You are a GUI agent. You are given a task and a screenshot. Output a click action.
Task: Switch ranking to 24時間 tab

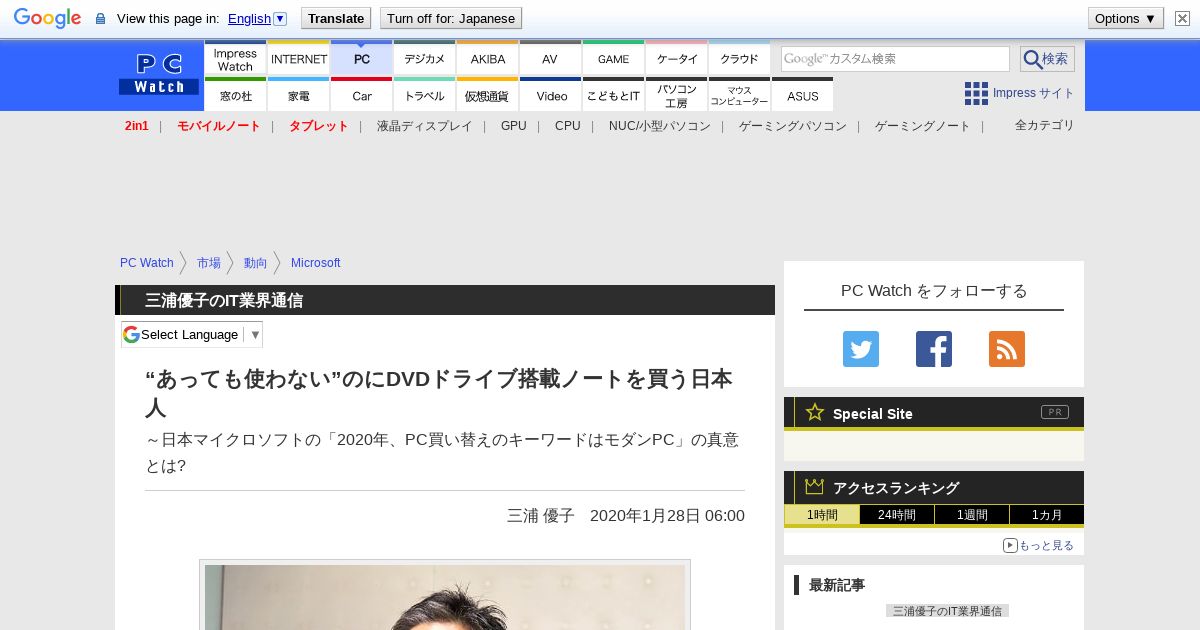tap(897, 515)
